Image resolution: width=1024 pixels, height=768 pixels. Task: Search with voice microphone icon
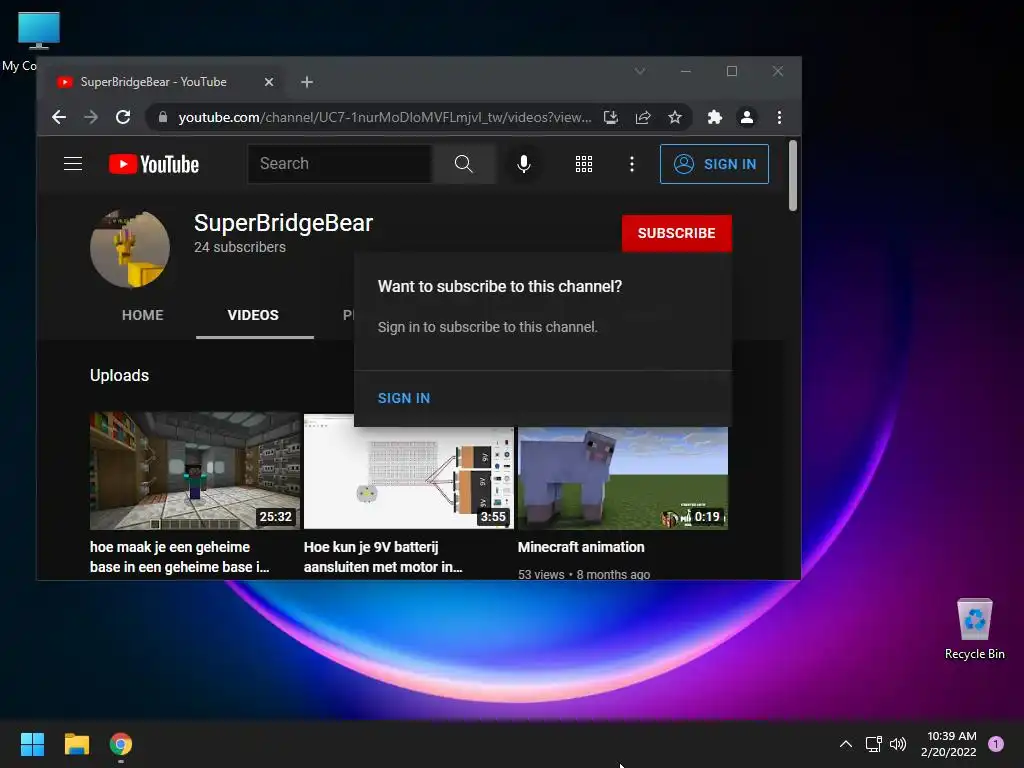click(x=524, y=163)
